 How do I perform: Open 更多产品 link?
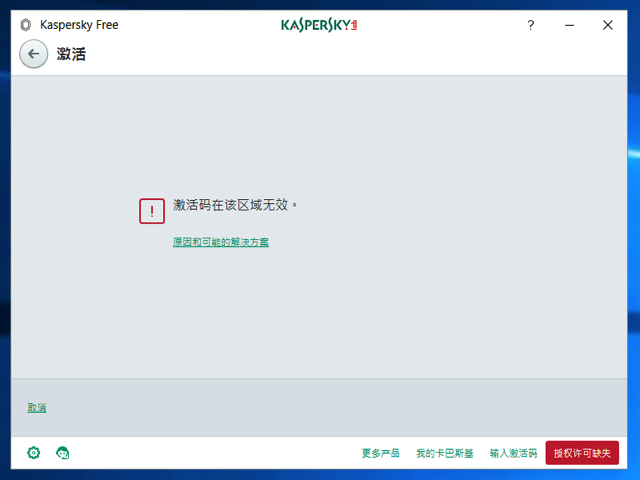click(380, 453)
